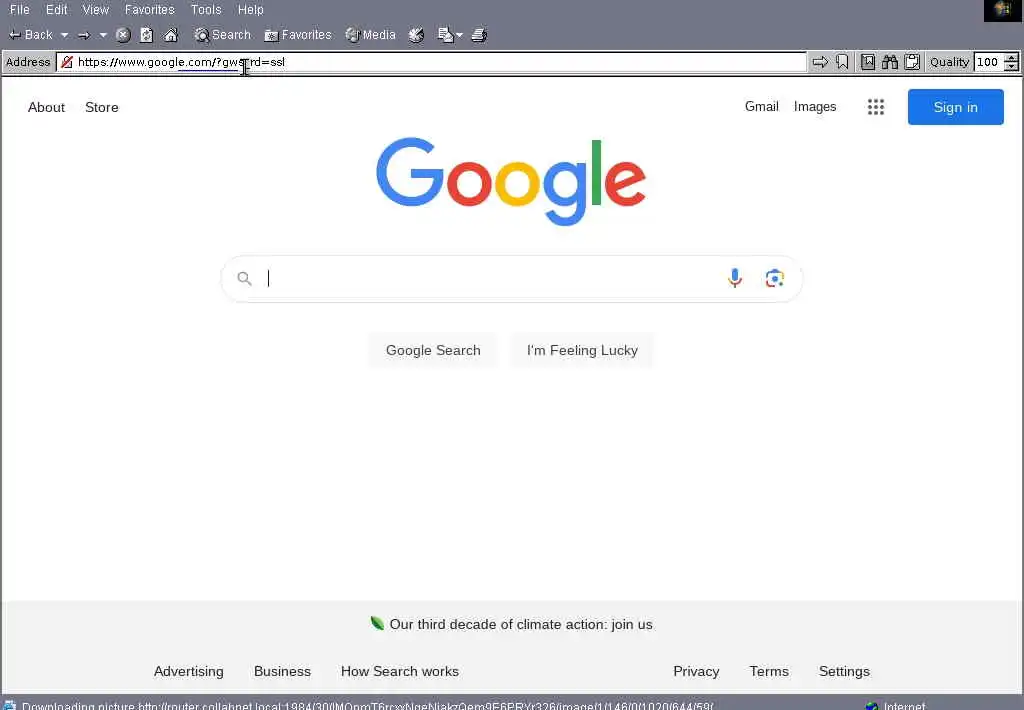Click the binoculars find icon

[x=890, y=62]
